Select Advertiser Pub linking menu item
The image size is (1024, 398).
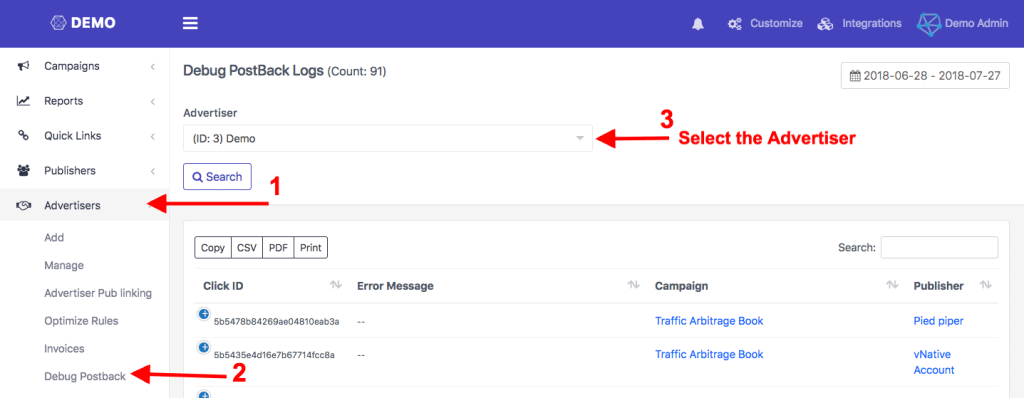point(98,293)
